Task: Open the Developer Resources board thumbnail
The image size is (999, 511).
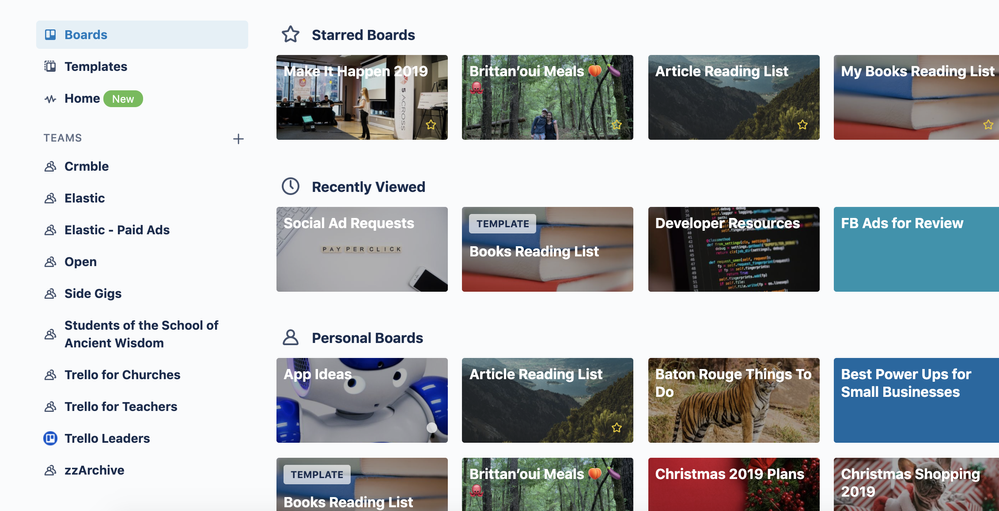Action: 734,249
